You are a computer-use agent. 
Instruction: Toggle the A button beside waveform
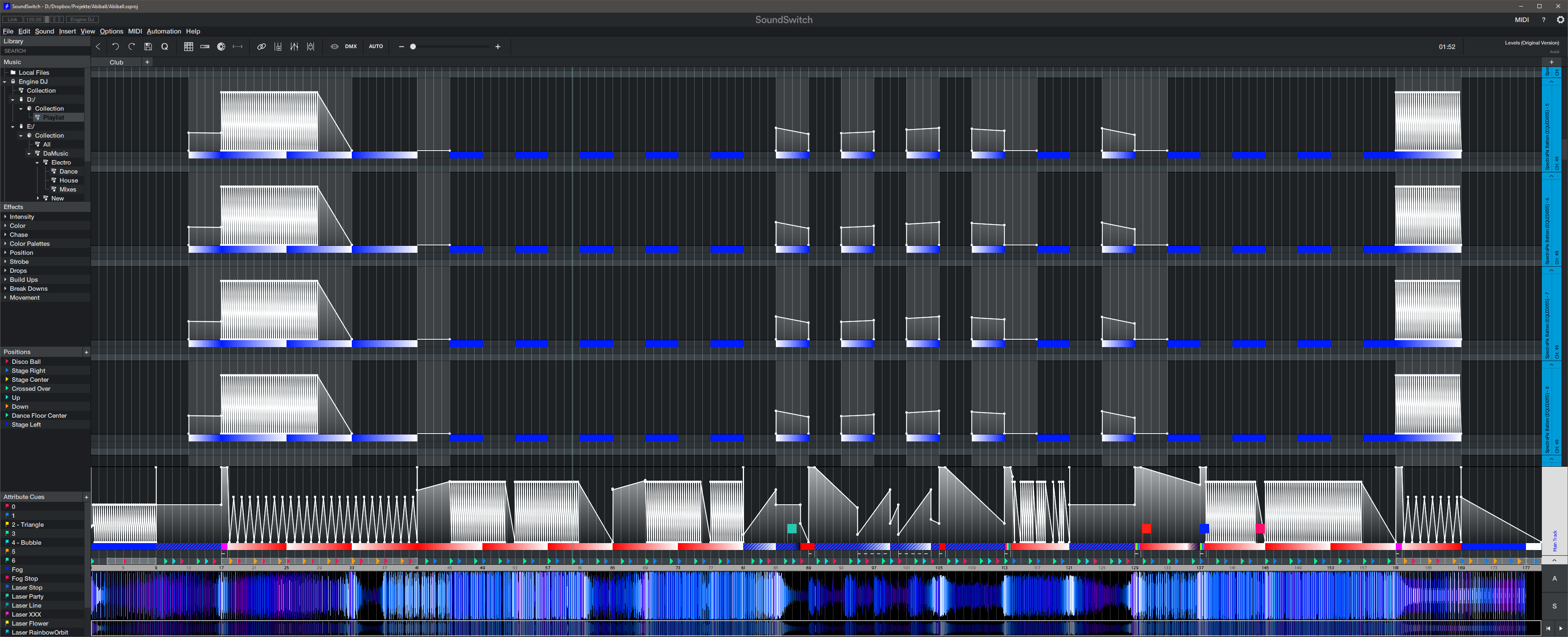1555,579
